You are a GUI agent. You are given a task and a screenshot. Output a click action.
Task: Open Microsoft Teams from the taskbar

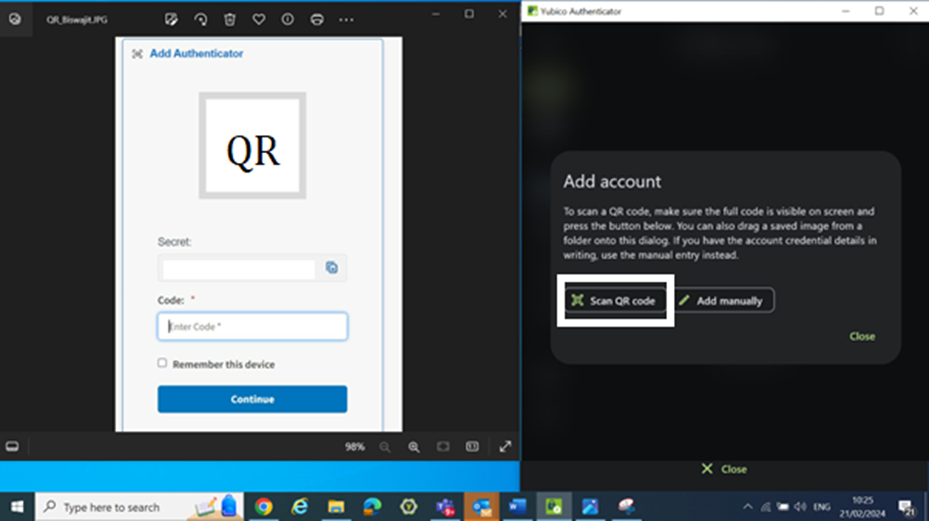[445, 507]
